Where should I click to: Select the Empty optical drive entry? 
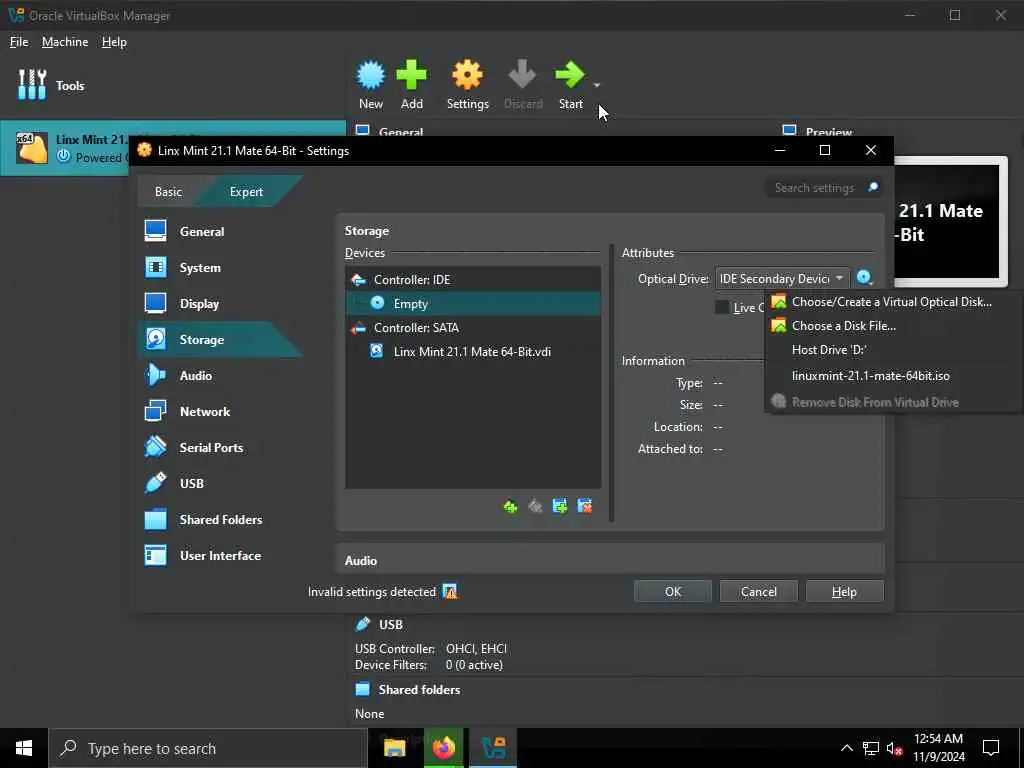[473, 304]
